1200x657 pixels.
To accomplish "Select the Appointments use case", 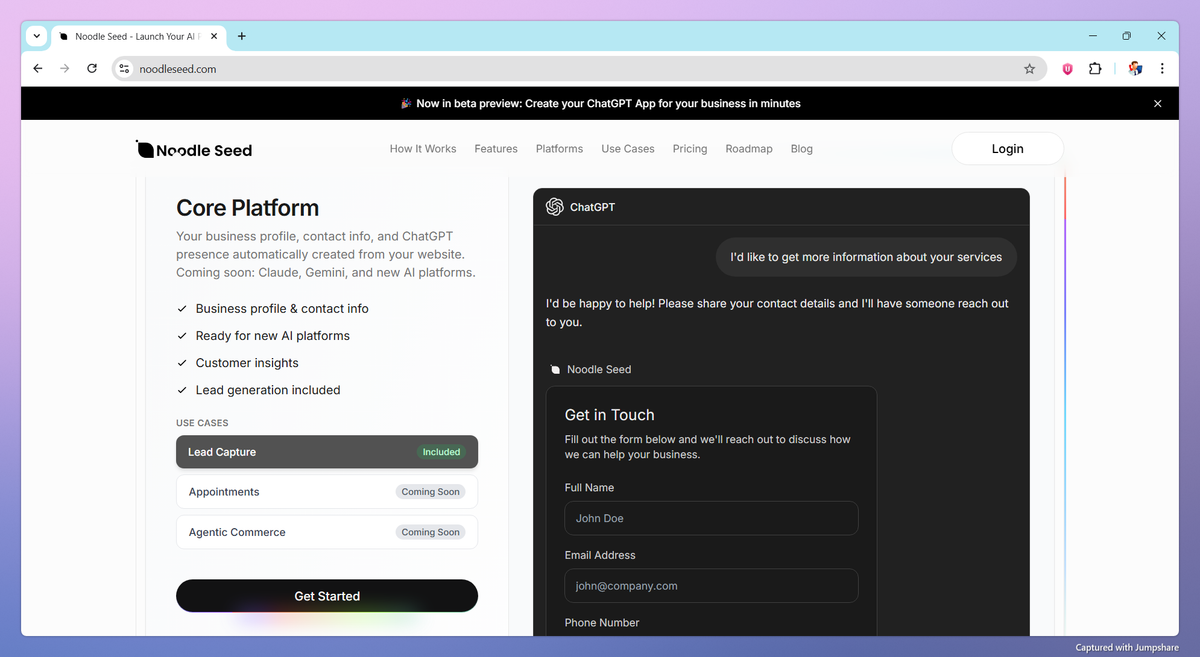I will [x=327, y=492].
